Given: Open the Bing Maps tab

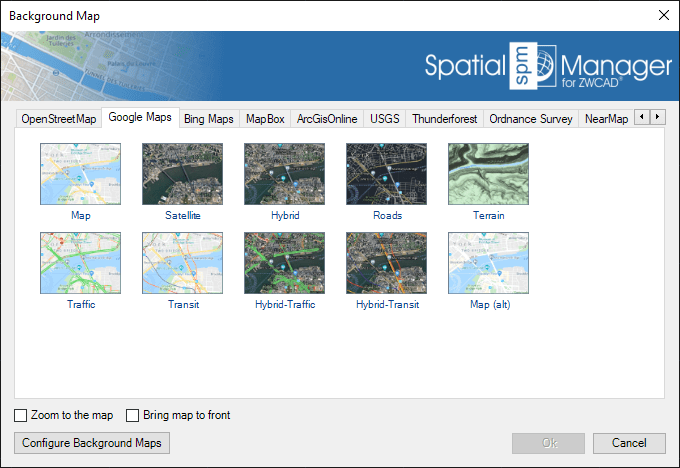Looking at the screenshot, I should (208, 119).
